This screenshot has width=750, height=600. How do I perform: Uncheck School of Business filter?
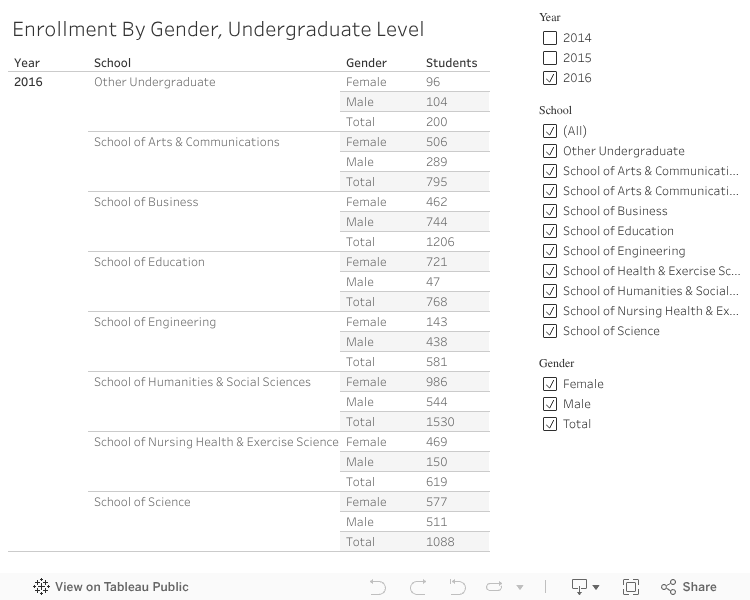tap(549, 211)
